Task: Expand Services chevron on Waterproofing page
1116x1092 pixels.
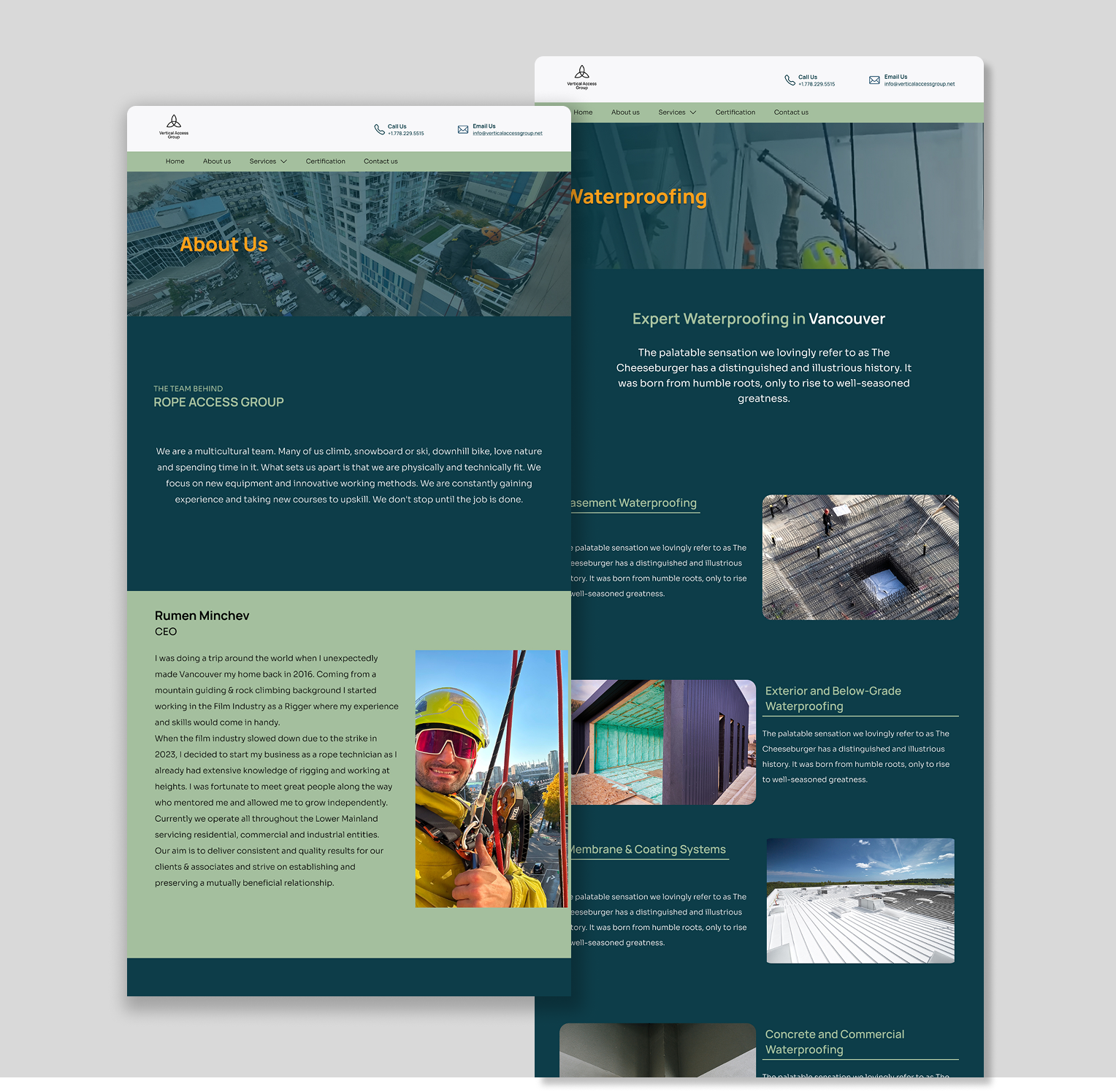Action: pyautogui.click(x=693, y=112)
